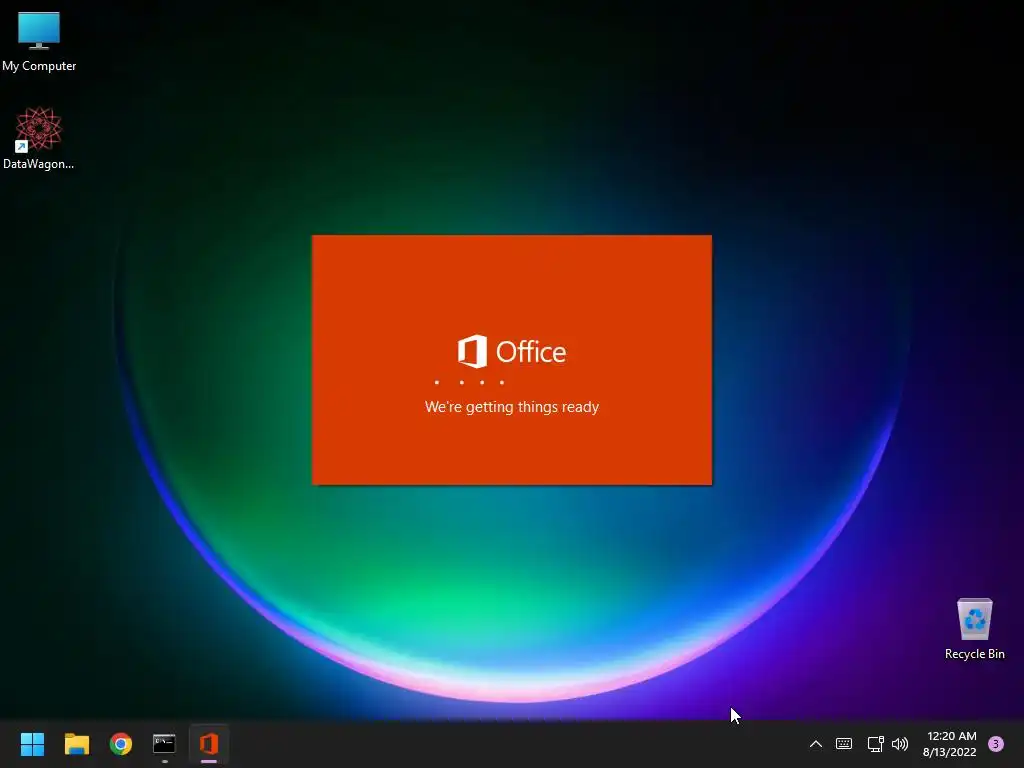Open the clock showing 12:20 AM
Screen dimensions: 1024x768
click(952, 736)
